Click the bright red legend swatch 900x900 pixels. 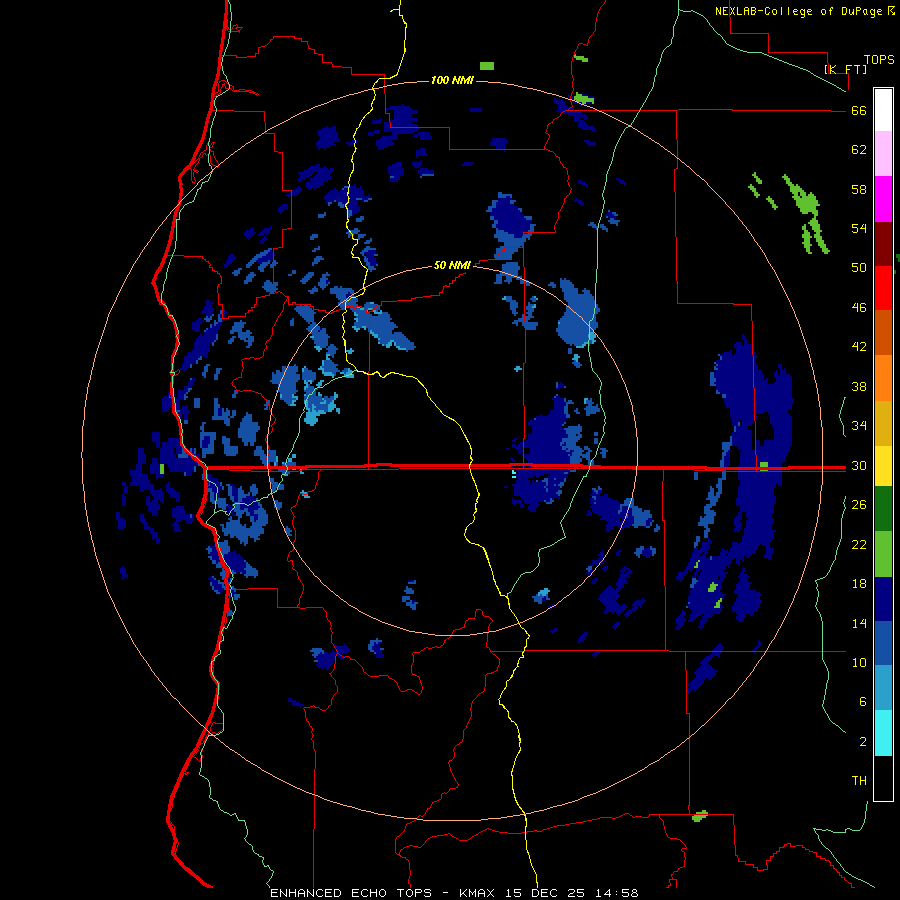coord(883,288)
